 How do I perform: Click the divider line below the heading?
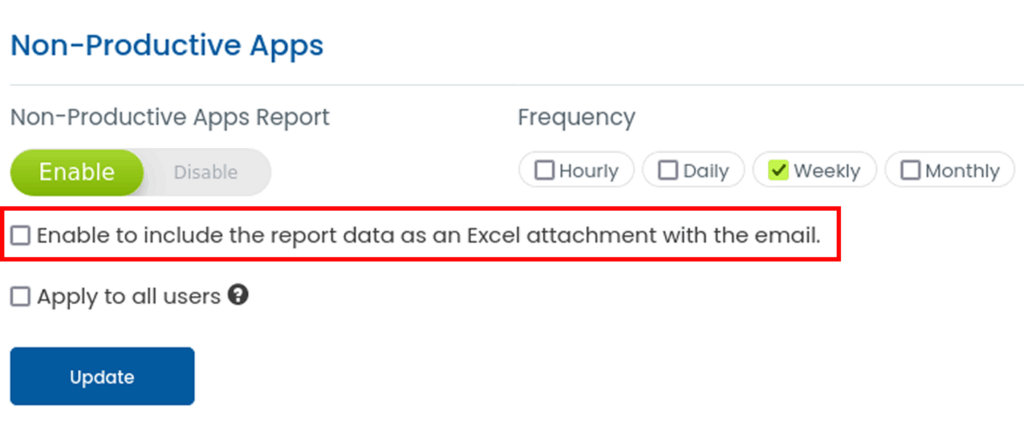pos(512,85)
